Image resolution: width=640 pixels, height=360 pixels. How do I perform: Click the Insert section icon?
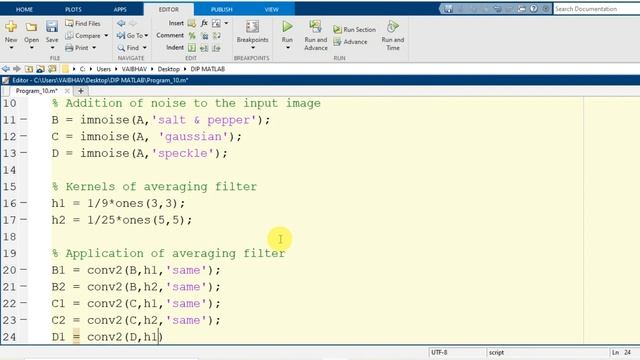point(192,23)
